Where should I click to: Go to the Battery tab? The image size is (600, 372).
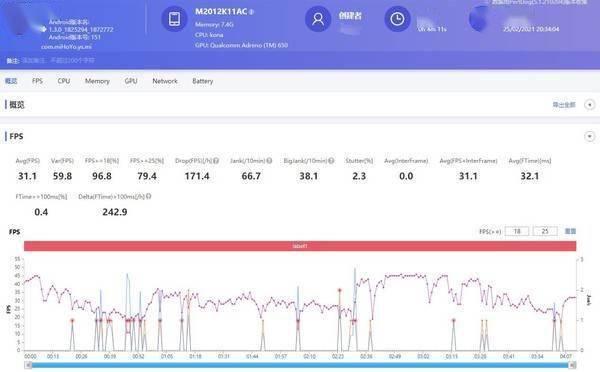tap(202, 81)
